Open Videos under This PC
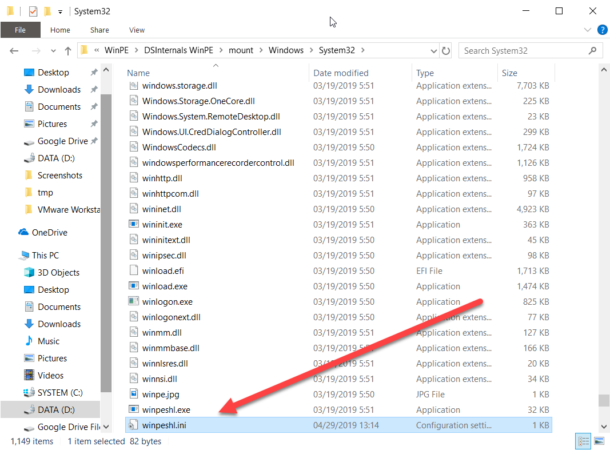 (x=50, y=375)
